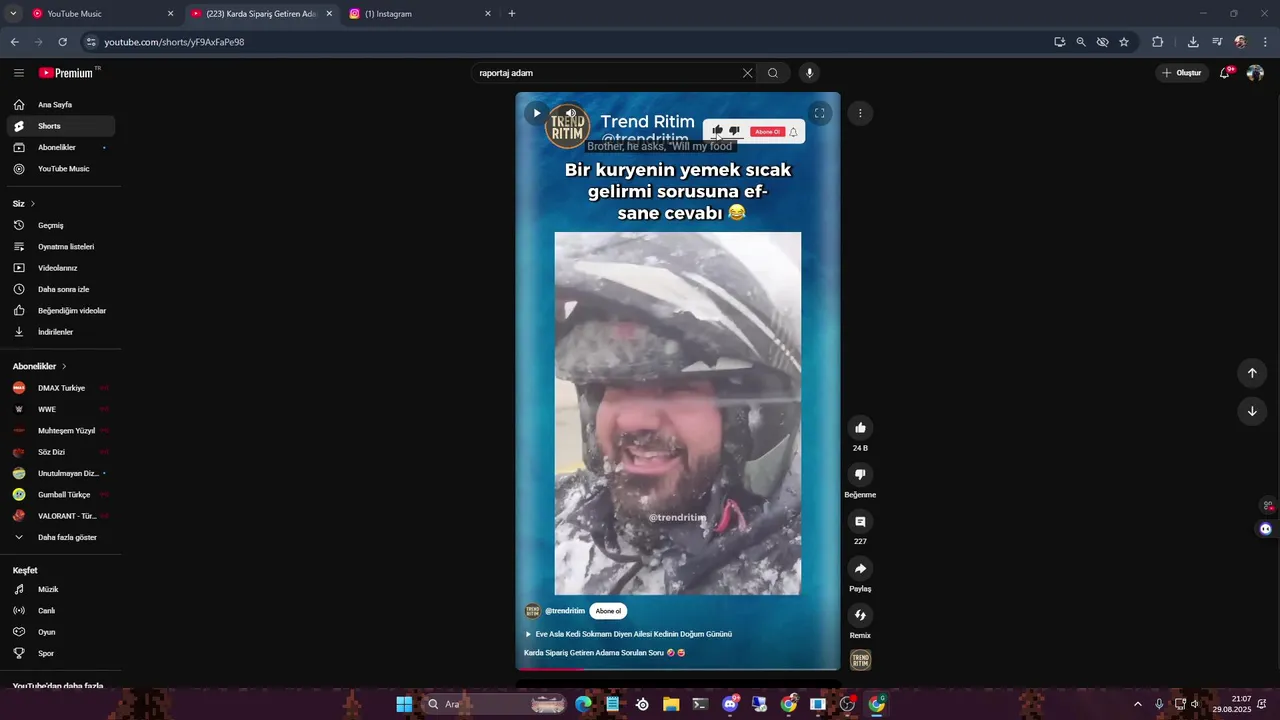Select Ana Sayfa in sidebar
Viewport: 1280px width, 720px height.
click(x=61, y=105)
